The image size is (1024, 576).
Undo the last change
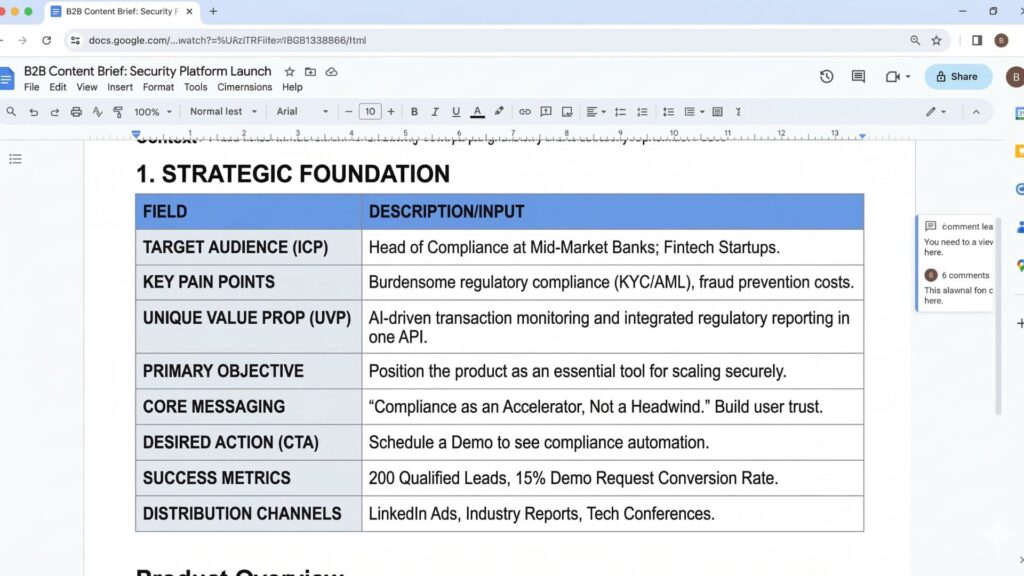(x=33, y=111)
